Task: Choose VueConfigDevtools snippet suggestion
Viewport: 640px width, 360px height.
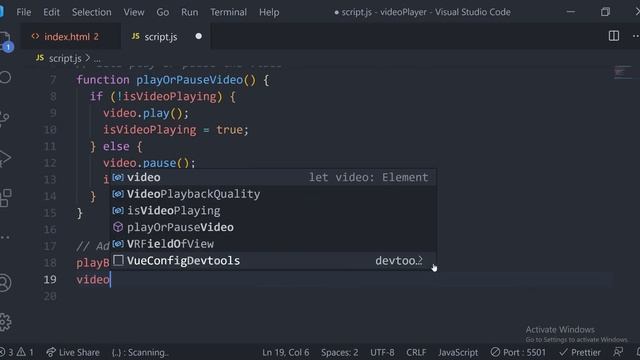Action: pos(273,260)
